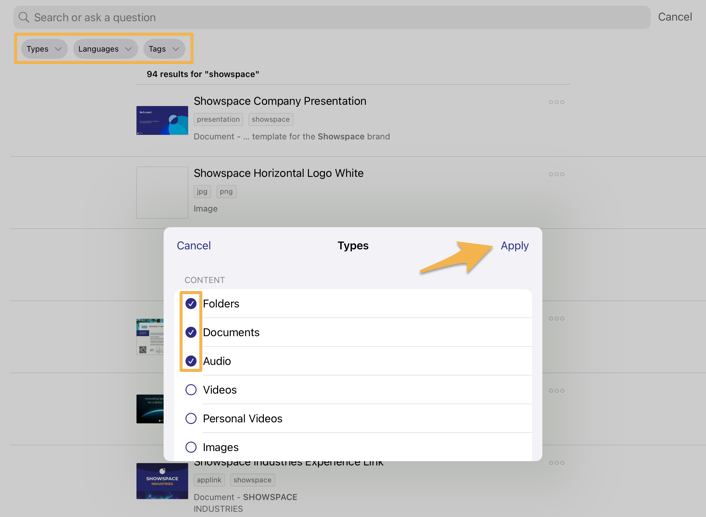Click the Audio label row
Viewport: 706px width, 517px height.
tap(353, 361)
